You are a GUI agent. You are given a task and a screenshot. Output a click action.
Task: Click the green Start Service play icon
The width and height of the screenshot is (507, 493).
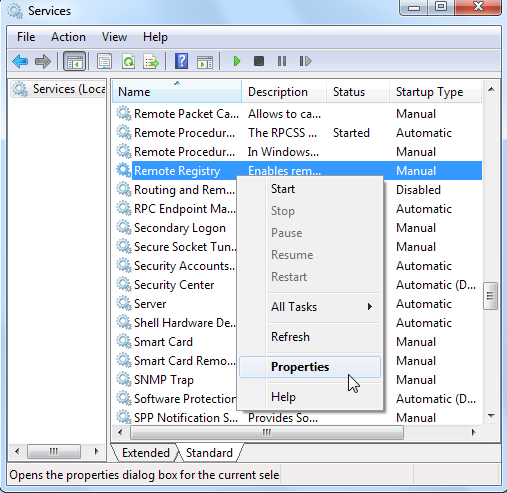click(237, 61)
